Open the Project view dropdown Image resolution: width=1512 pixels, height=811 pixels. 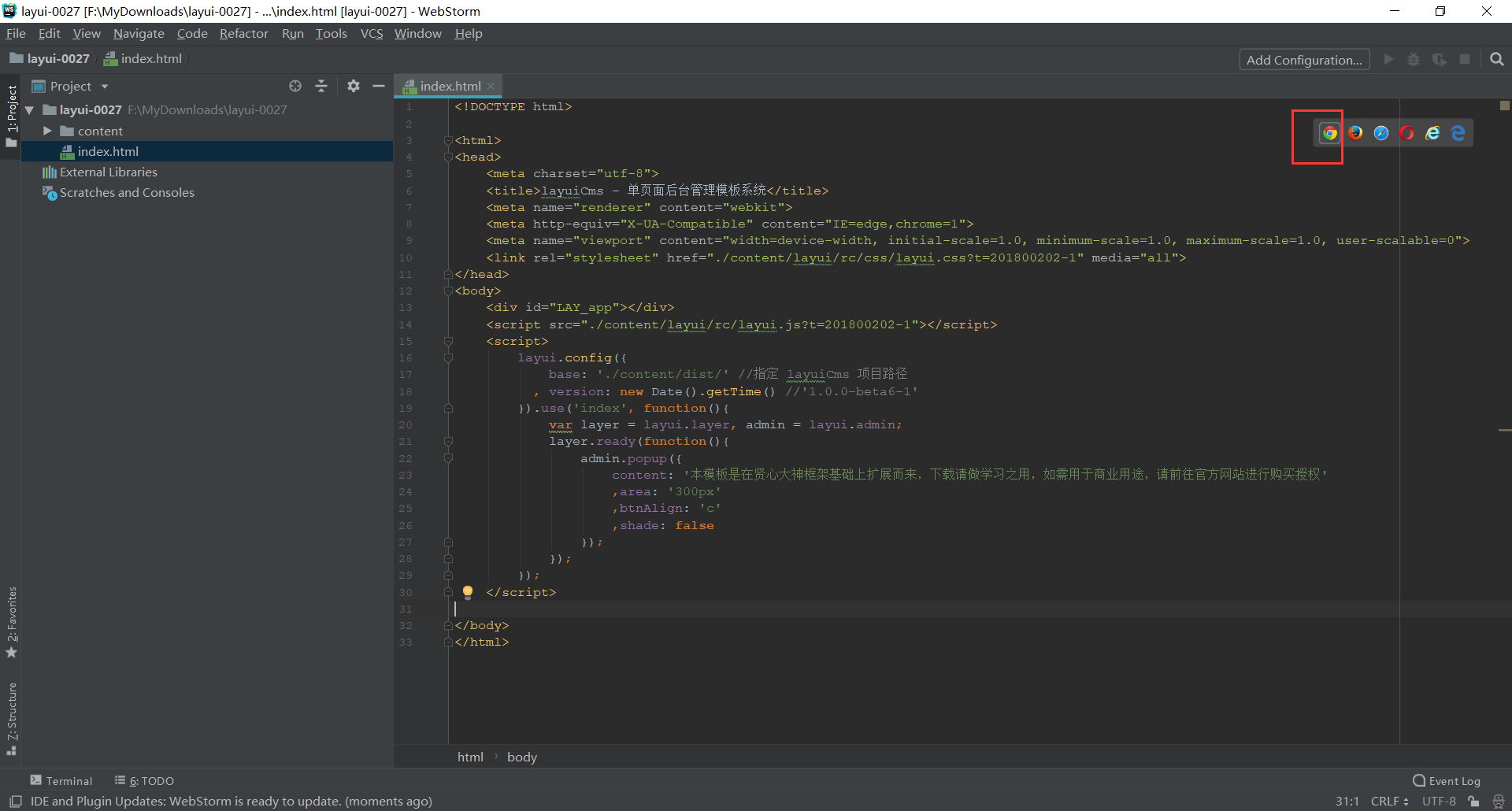click(104, 87)
